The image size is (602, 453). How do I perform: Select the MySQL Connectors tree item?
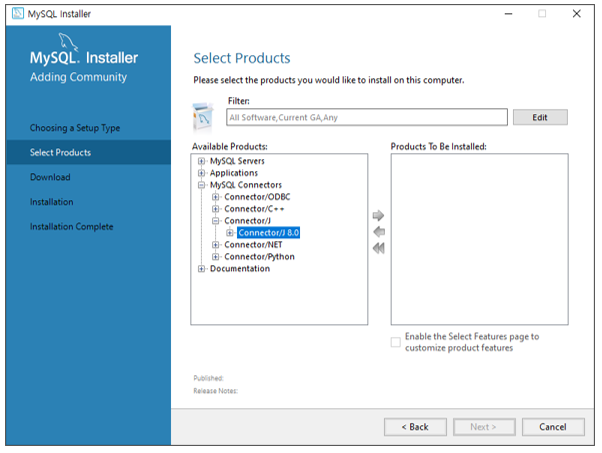(246, 185)
